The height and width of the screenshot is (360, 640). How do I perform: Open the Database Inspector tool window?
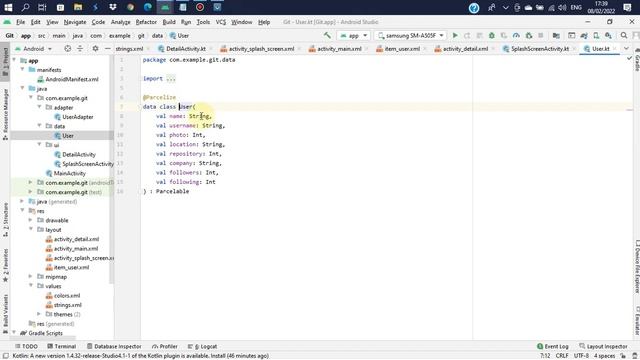click(114, 346)
